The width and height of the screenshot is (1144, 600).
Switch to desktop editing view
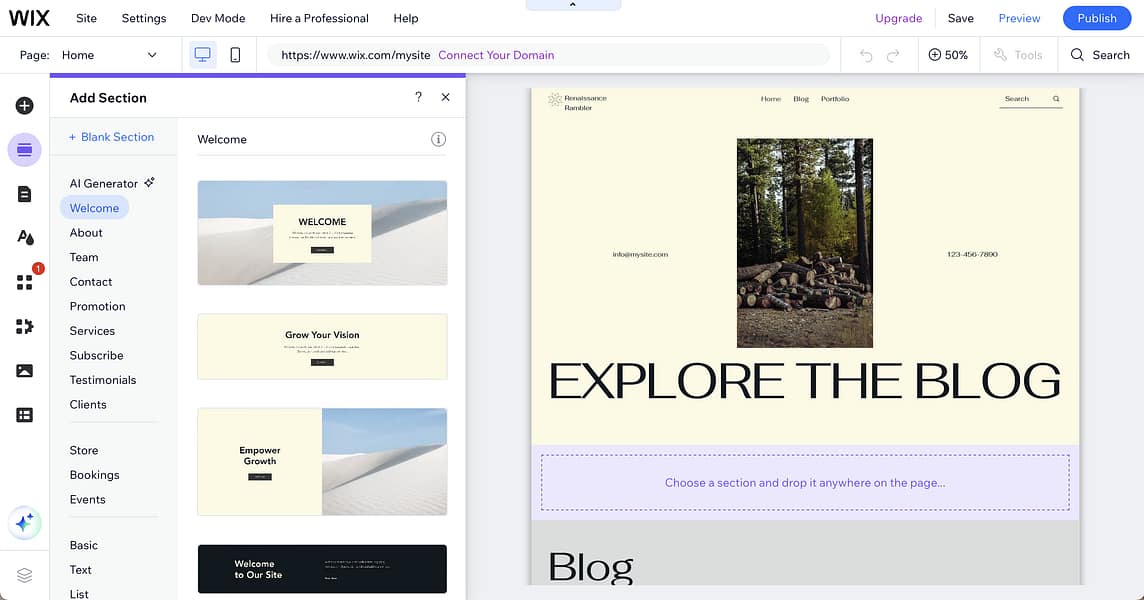pyautogui.click(x=203, y=55)
